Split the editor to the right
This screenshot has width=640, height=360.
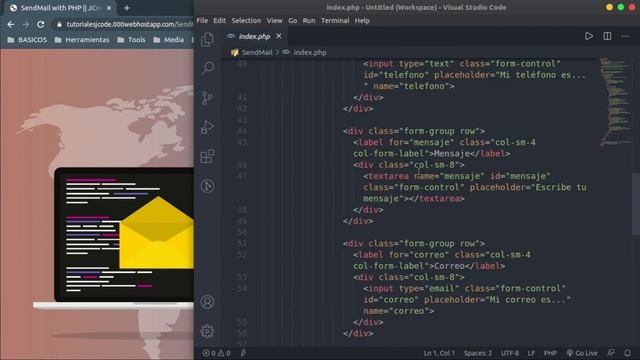tap(607, 36)
